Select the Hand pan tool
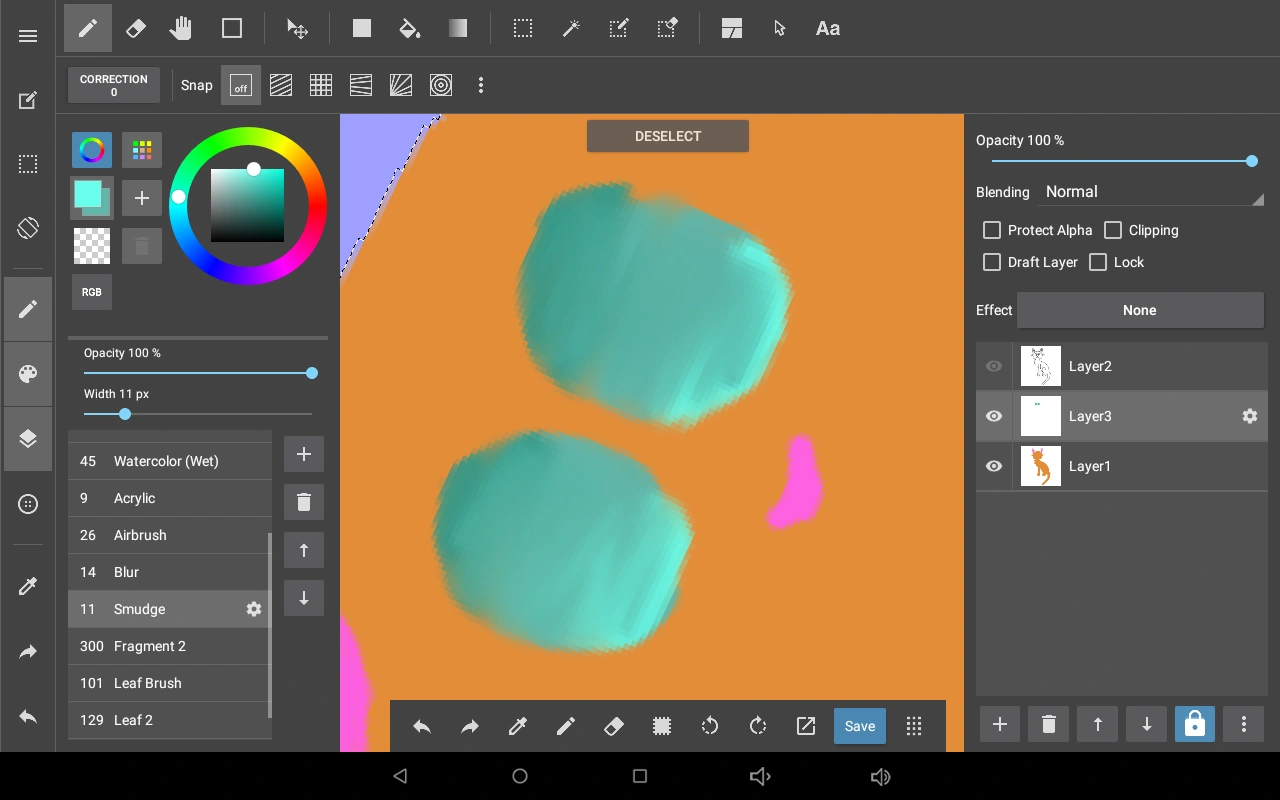This screenshot has width=1280, height=800. (x=181, y=29)
